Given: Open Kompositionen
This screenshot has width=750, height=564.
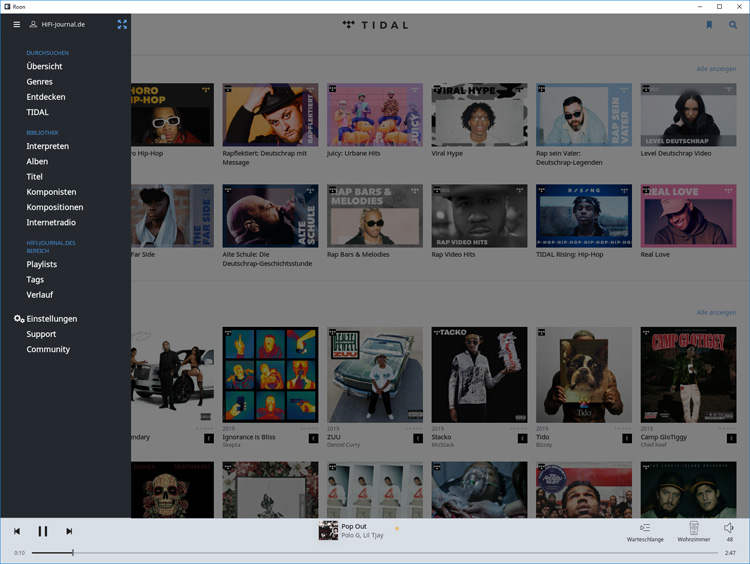Looking at the screenshot, I should click(x=55, y=208).
